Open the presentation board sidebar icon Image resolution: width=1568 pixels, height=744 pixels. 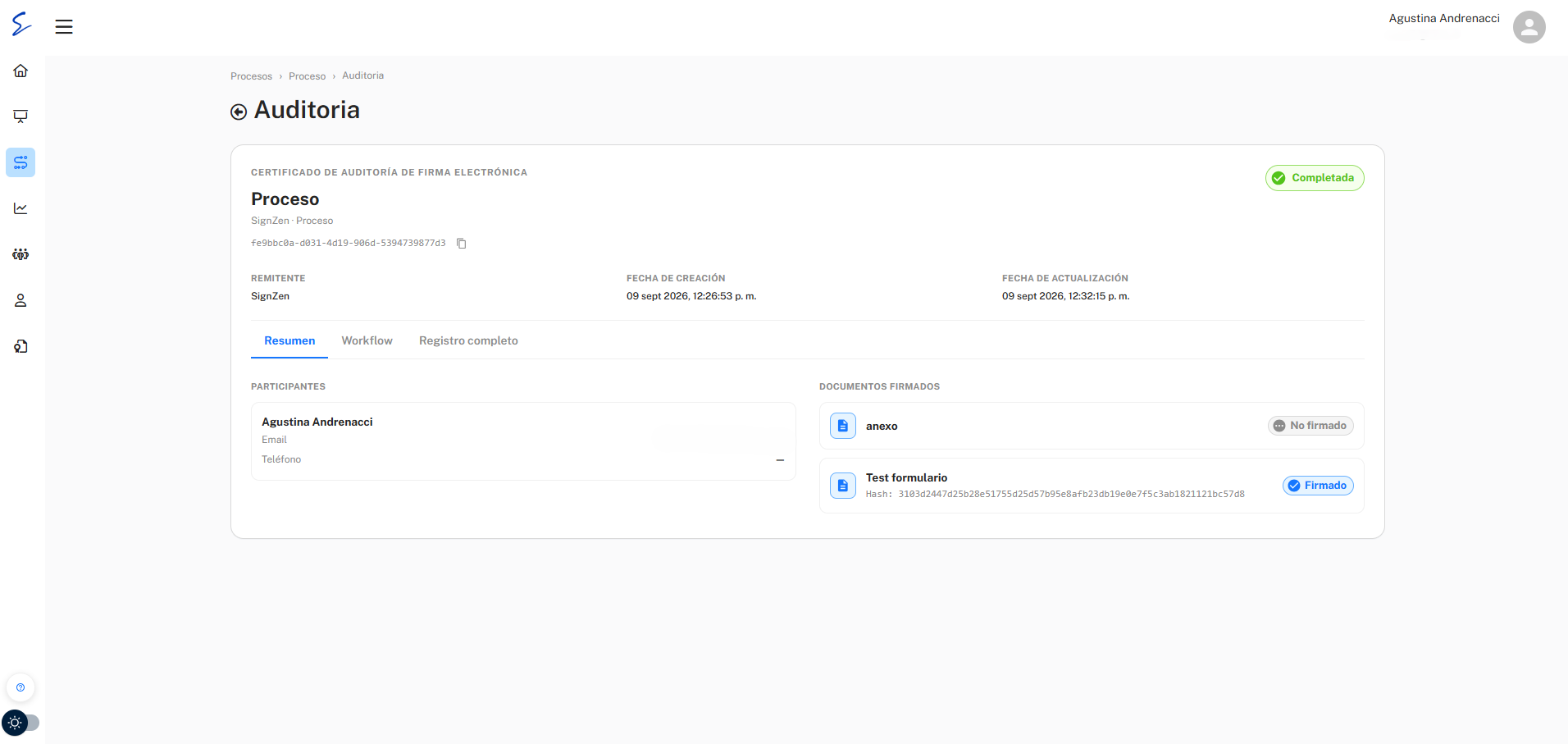[21, 116]
